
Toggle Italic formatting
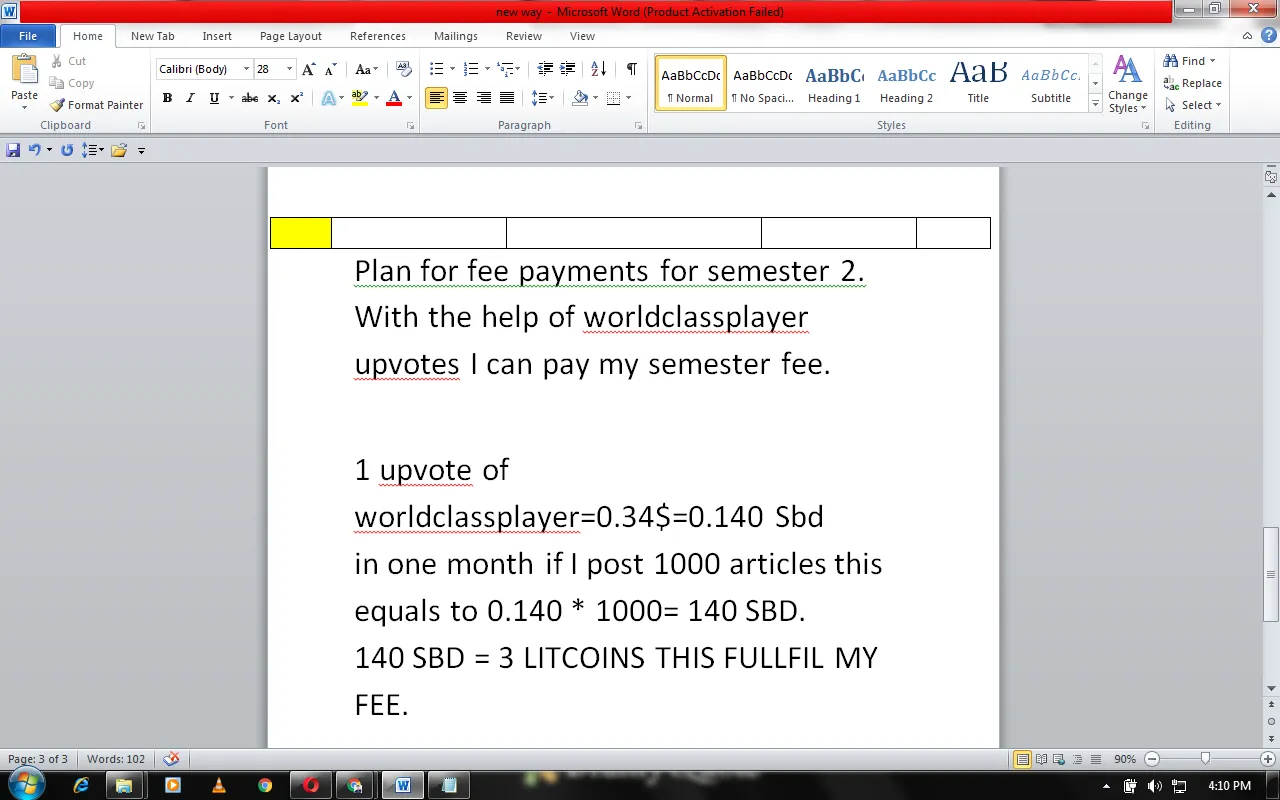point(190,98)
